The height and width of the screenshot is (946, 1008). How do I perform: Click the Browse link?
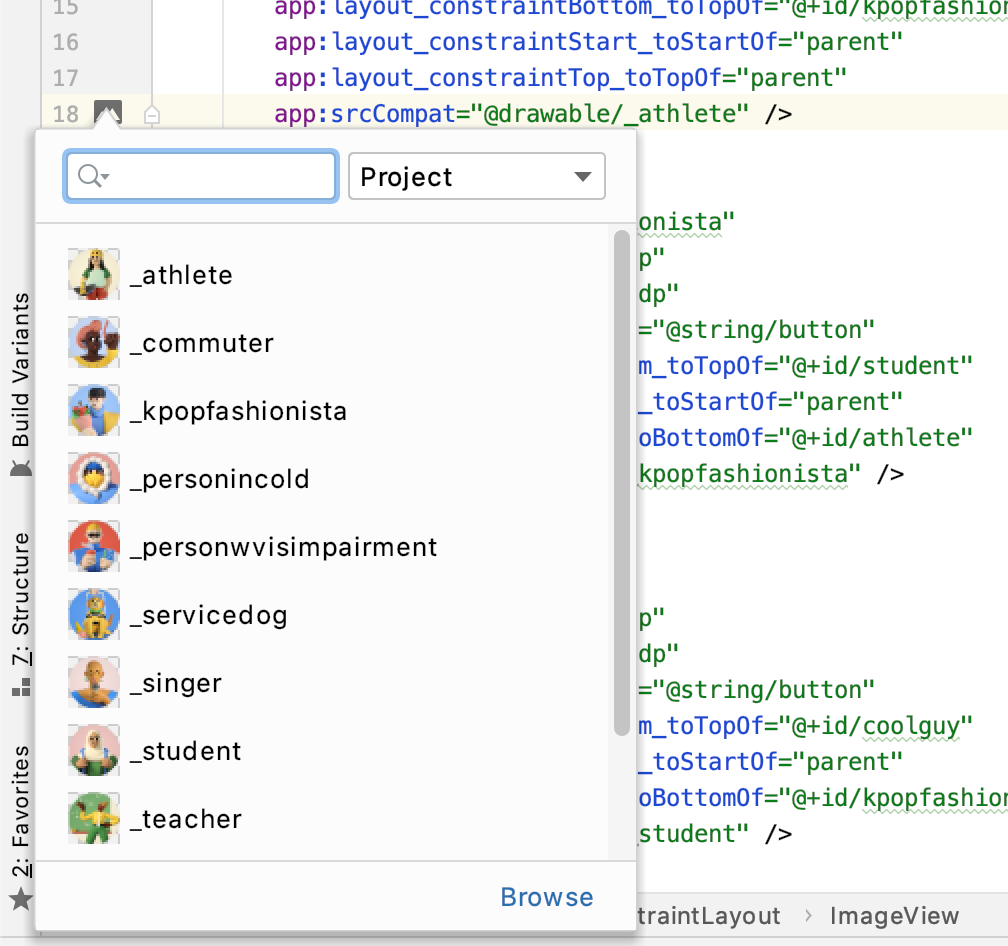tap(546, 897)
